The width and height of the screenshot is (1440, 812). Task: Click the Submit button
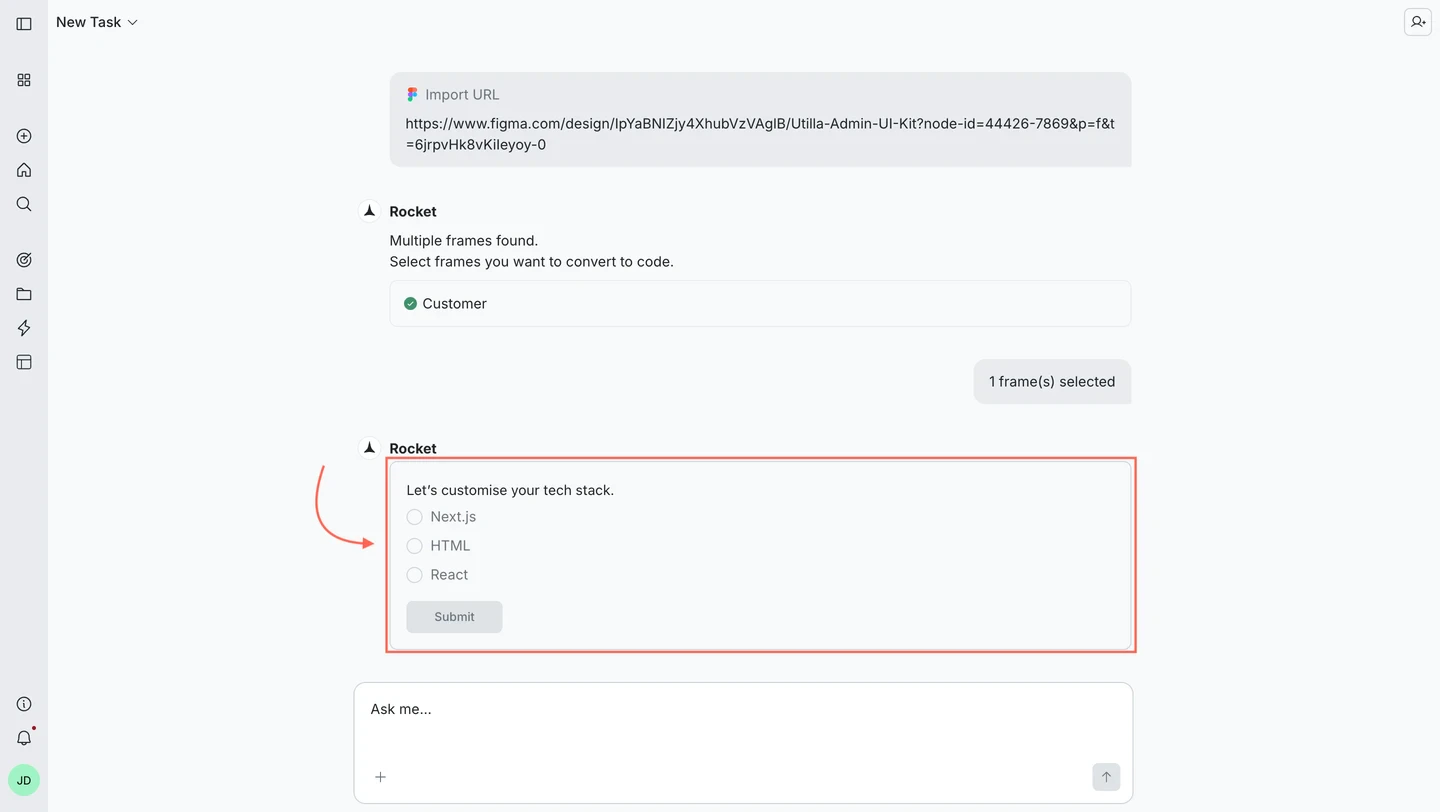(x=454, y=616)
